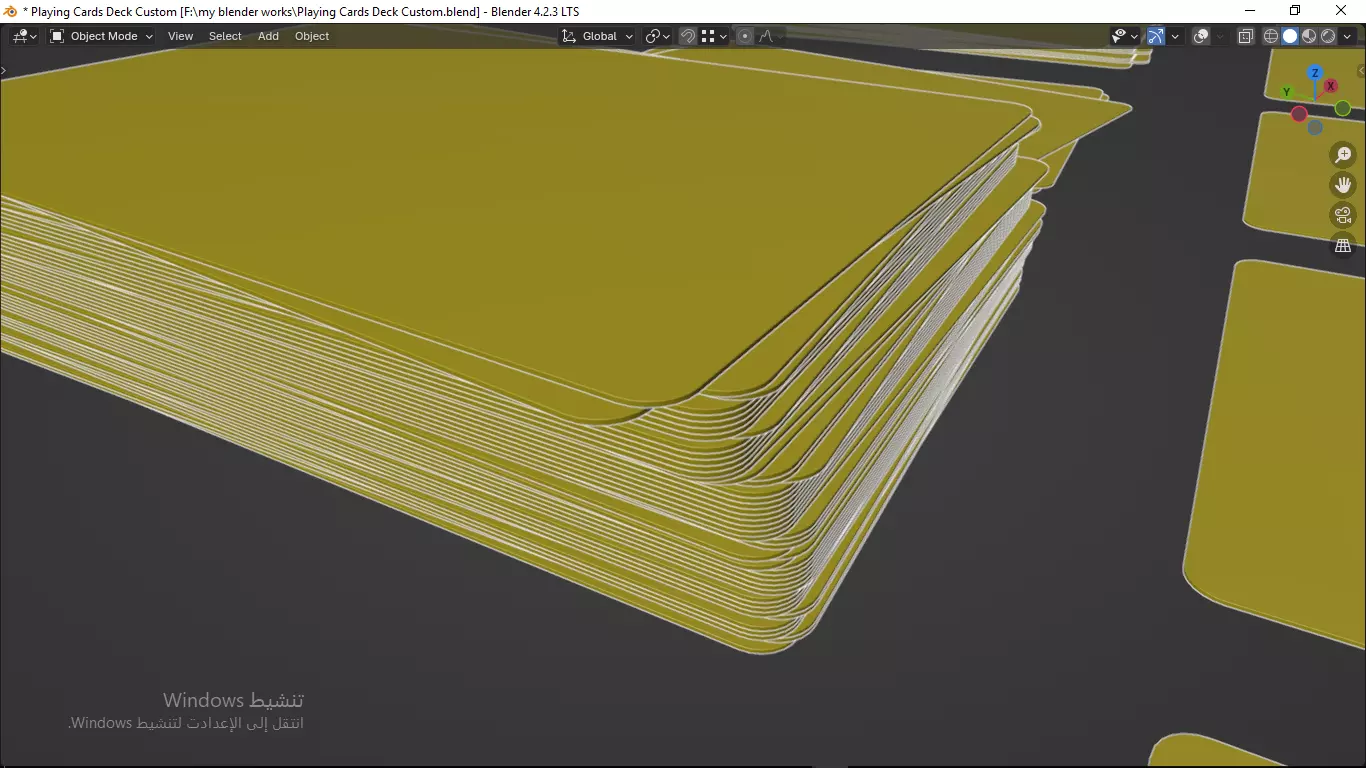Screen dimensions: 1366x768
Task: Click negative Z axis blue circle on gizmo
Action: 1315,128
